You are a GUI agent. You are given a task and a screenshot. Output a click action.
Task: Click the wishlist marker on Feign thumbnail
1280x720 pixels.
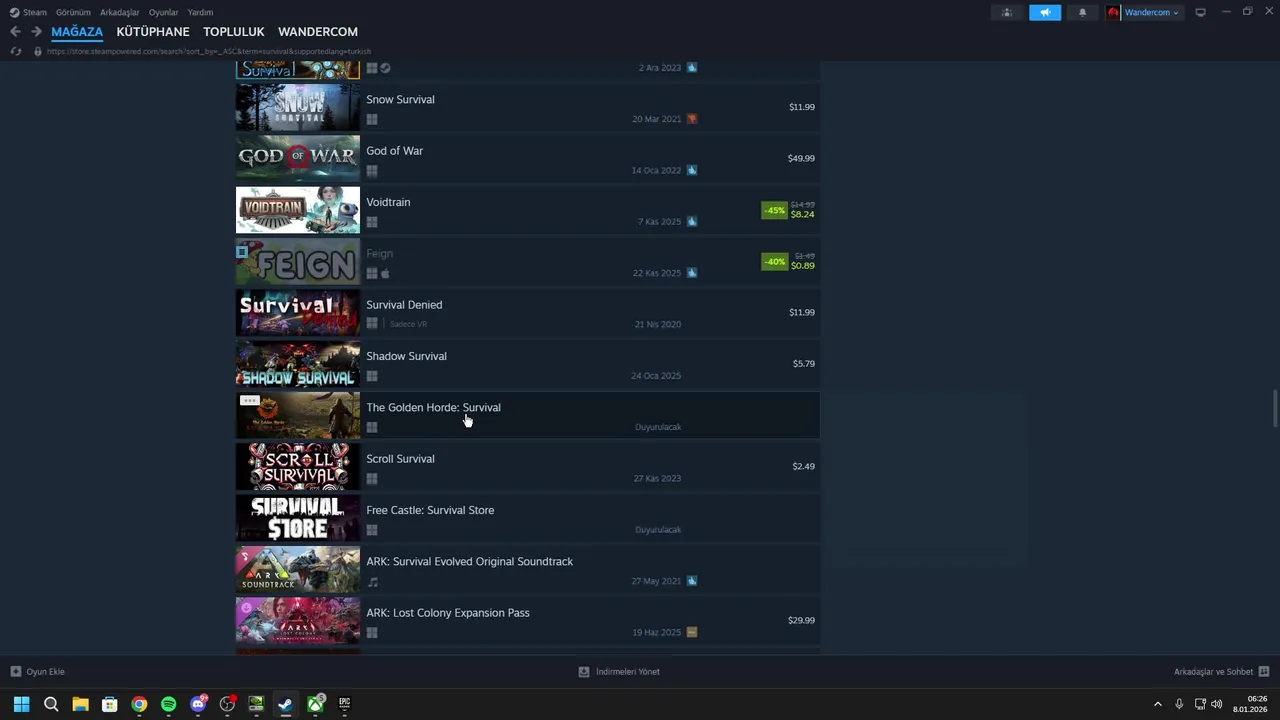[242, 252]
